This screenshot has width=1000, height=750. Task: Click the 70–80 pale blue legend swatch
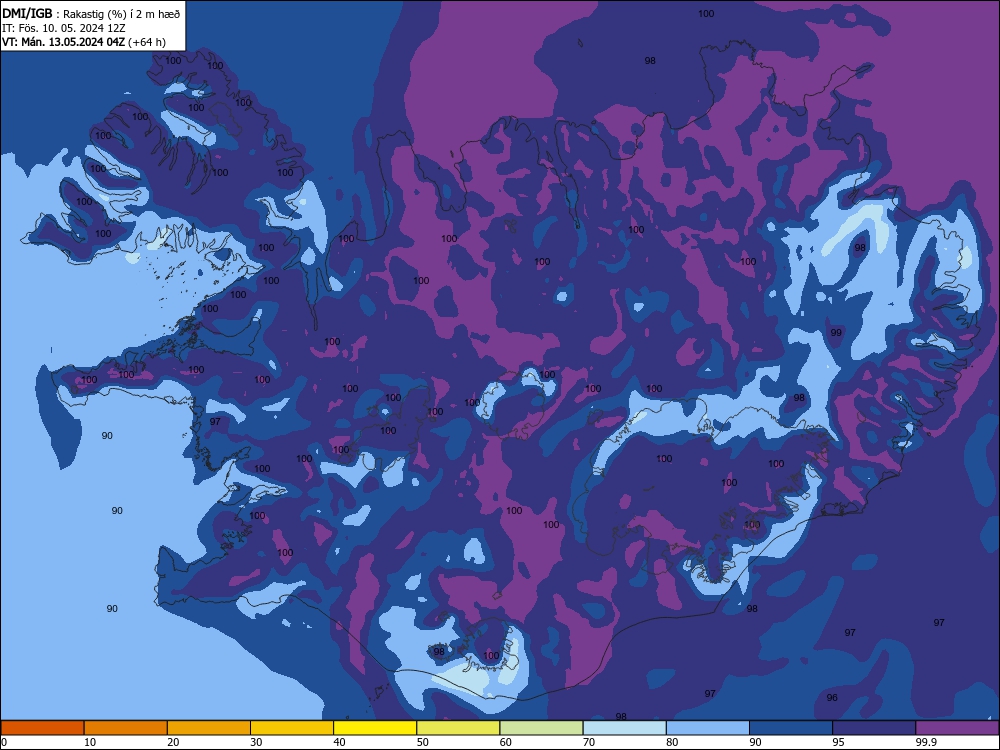(x=624, y=728)
